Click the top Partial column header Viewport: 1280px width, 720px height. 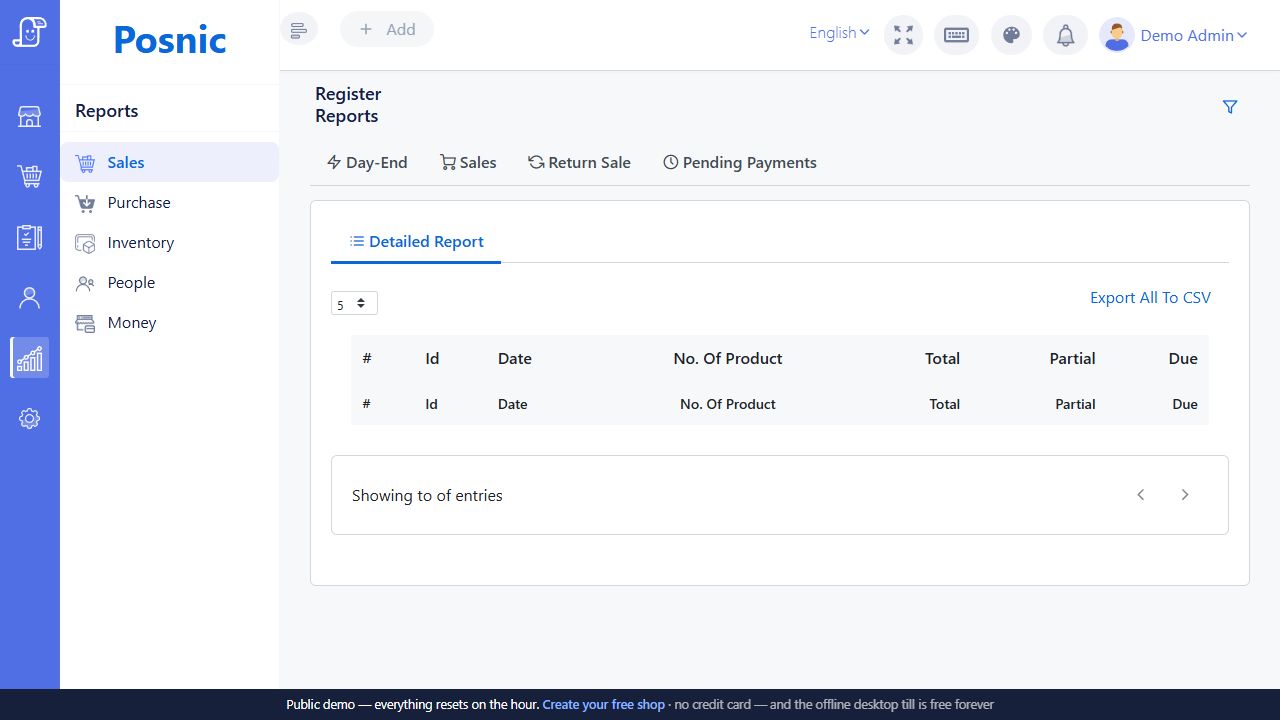click(1072, 358)
